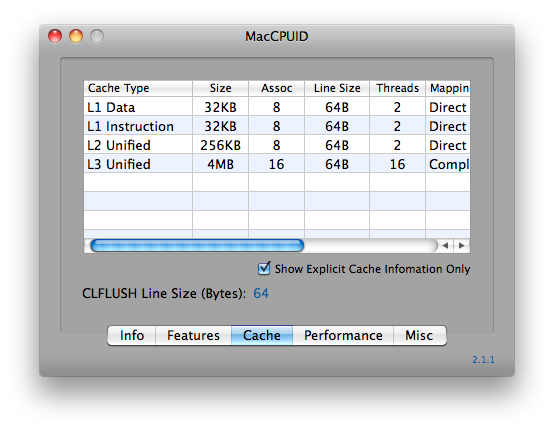Click the 4MB size cell
The width and height of the screenshot is (554, 431).
220,164
